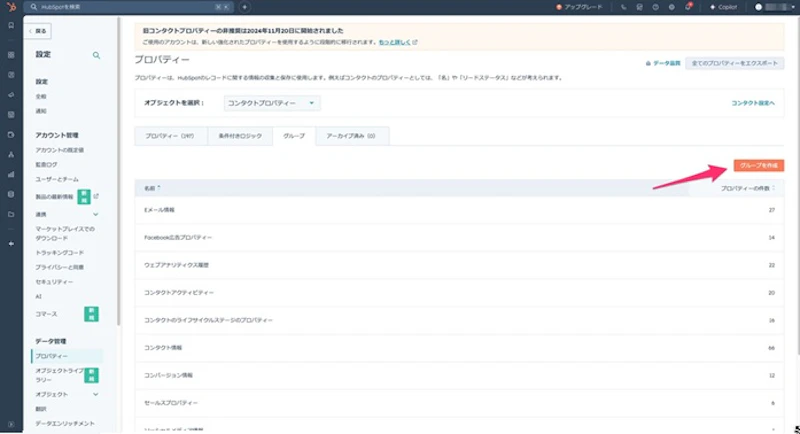Click the 戻る back button
800x434 pixels.
37,31
